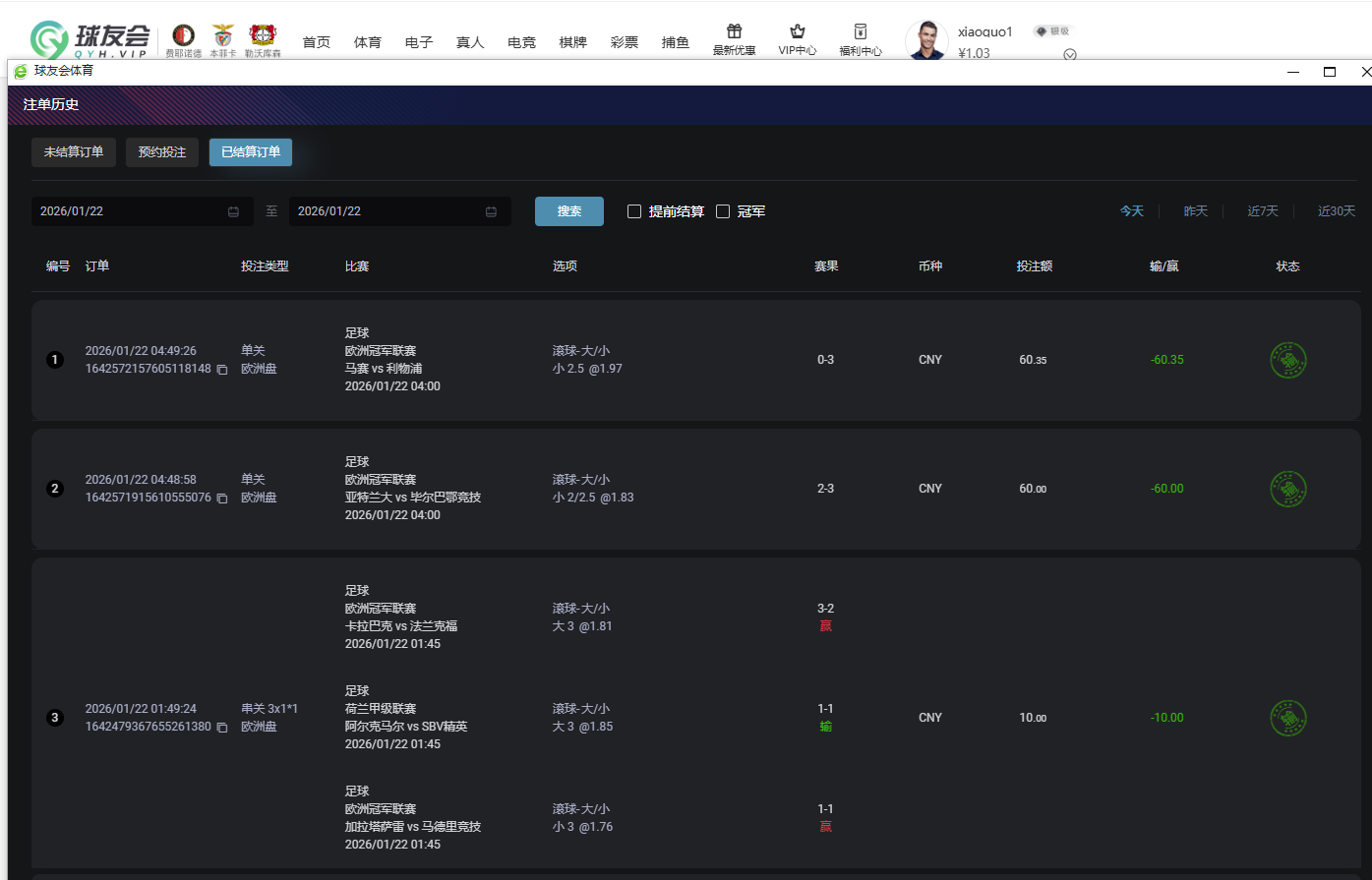Open the VIP中心 crown icon
Image resolution: width=1372 pixels, height=880 pixels.
coord(797,31)
